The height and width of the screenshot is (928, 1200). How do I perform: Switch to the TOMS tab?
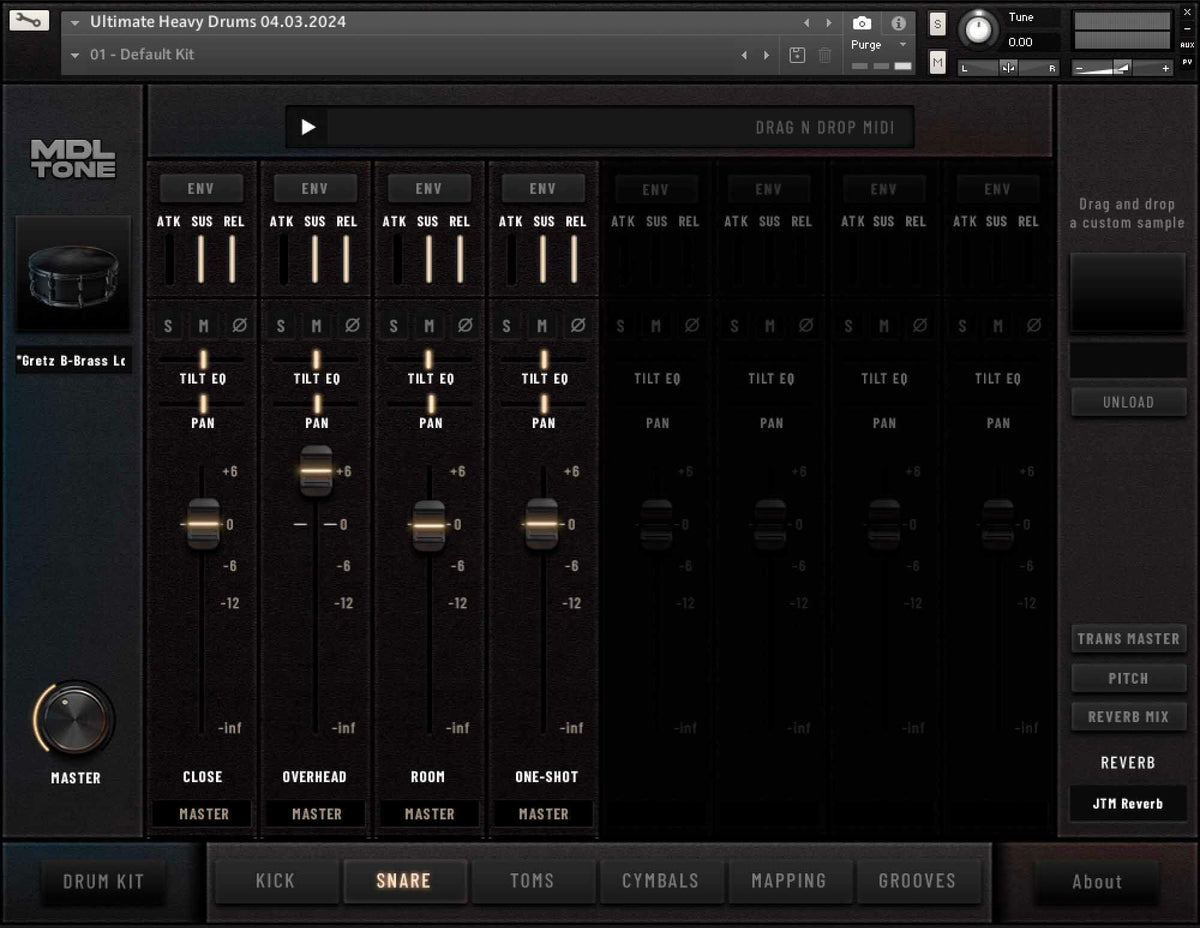tap(532, 881)
